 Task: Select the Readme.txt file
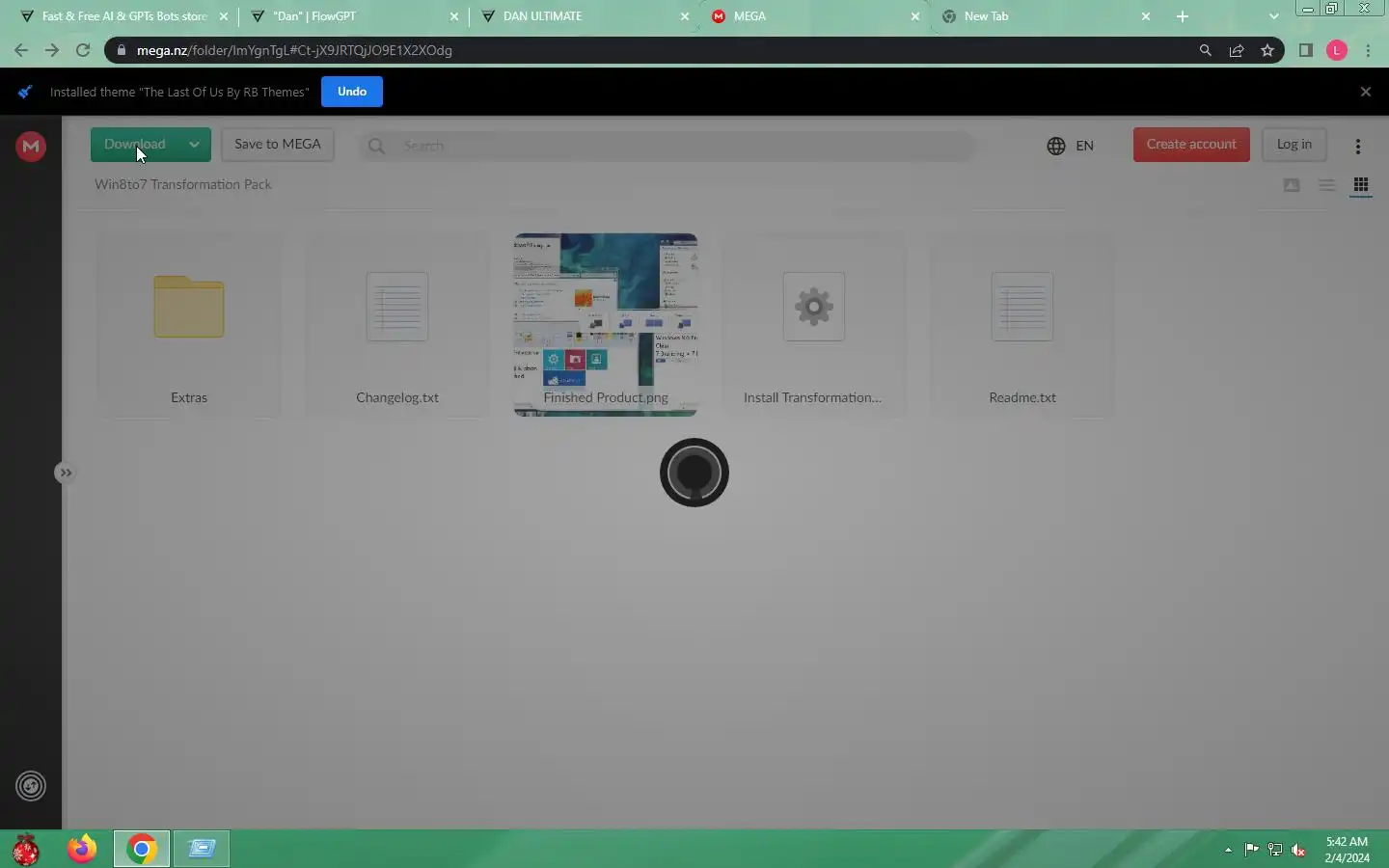[1022, 325]
